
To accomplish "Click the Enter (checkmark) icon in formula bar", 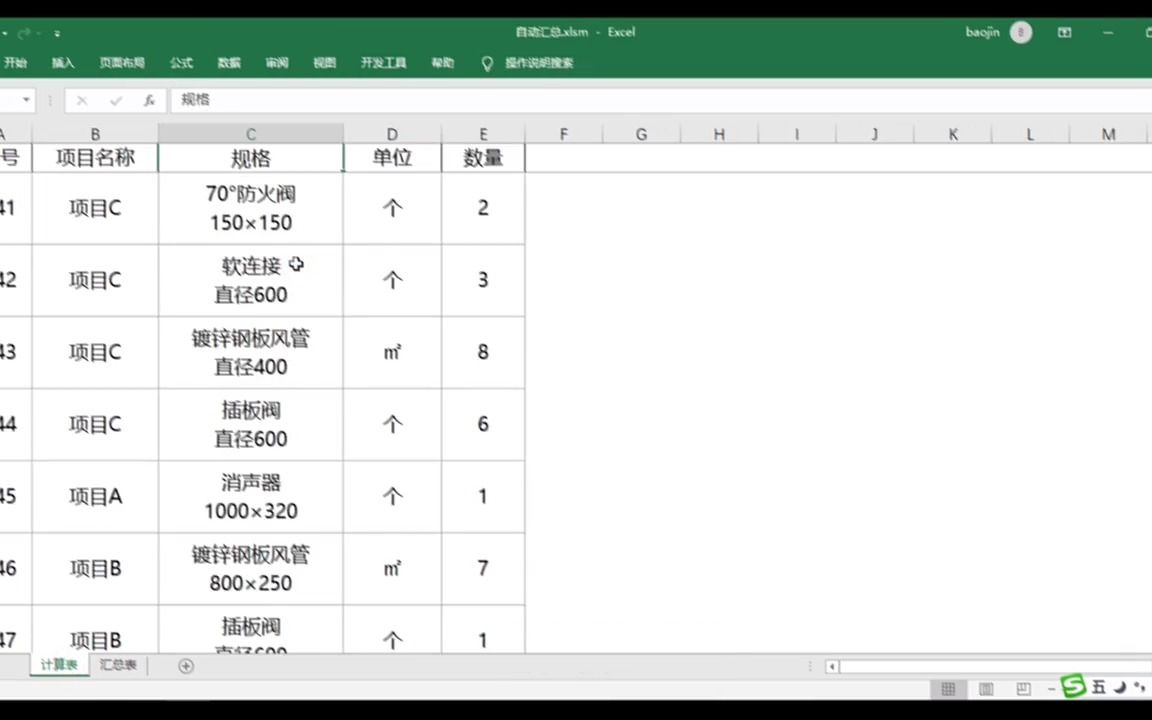I will [114, 100].
